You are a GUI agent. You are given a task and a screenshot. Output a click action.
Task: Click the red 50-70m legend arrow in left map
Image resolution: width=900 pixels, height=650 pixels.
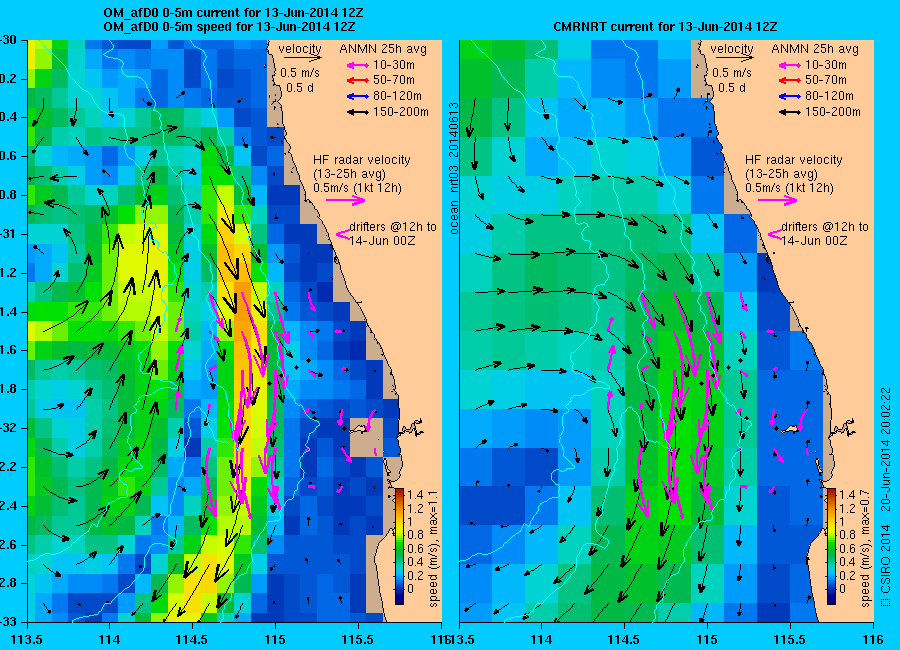pyautogui.click(x=358, y=80)
